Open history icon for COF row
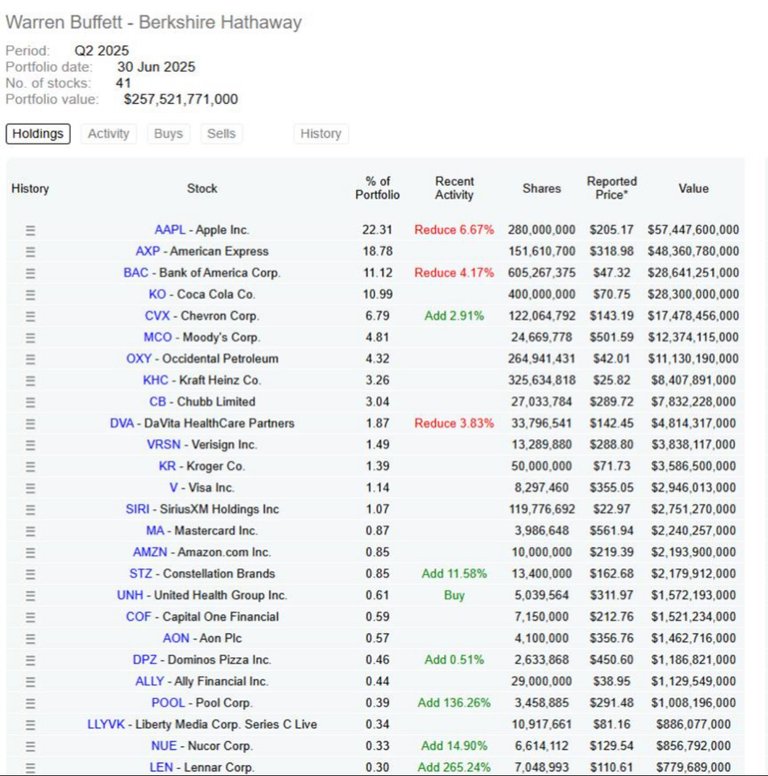Screen dimensions: 768x776 pos(30,617)
